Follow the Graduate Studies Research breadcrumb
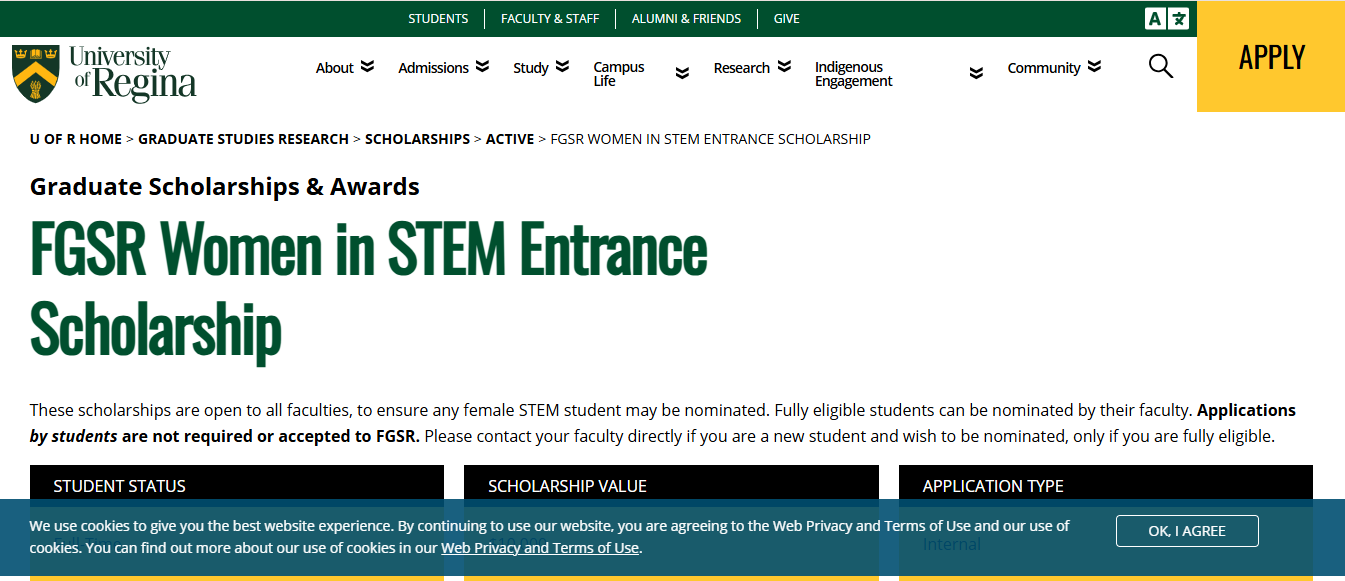This screenshot has height=581, width=1345. click(x=243, y=139)
